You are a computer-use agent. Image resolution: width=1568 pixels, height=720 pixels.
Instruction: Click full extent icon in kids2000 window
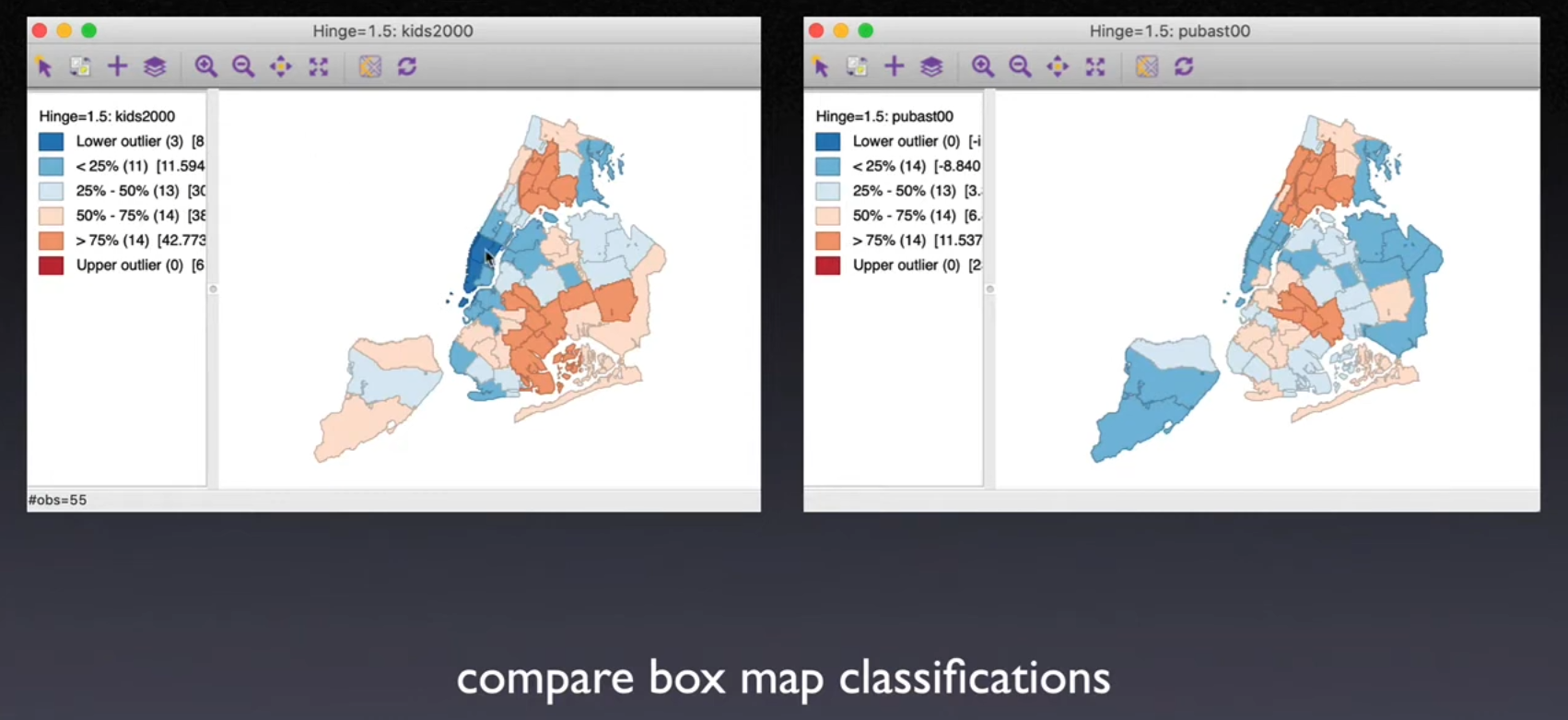click(319, 66)
